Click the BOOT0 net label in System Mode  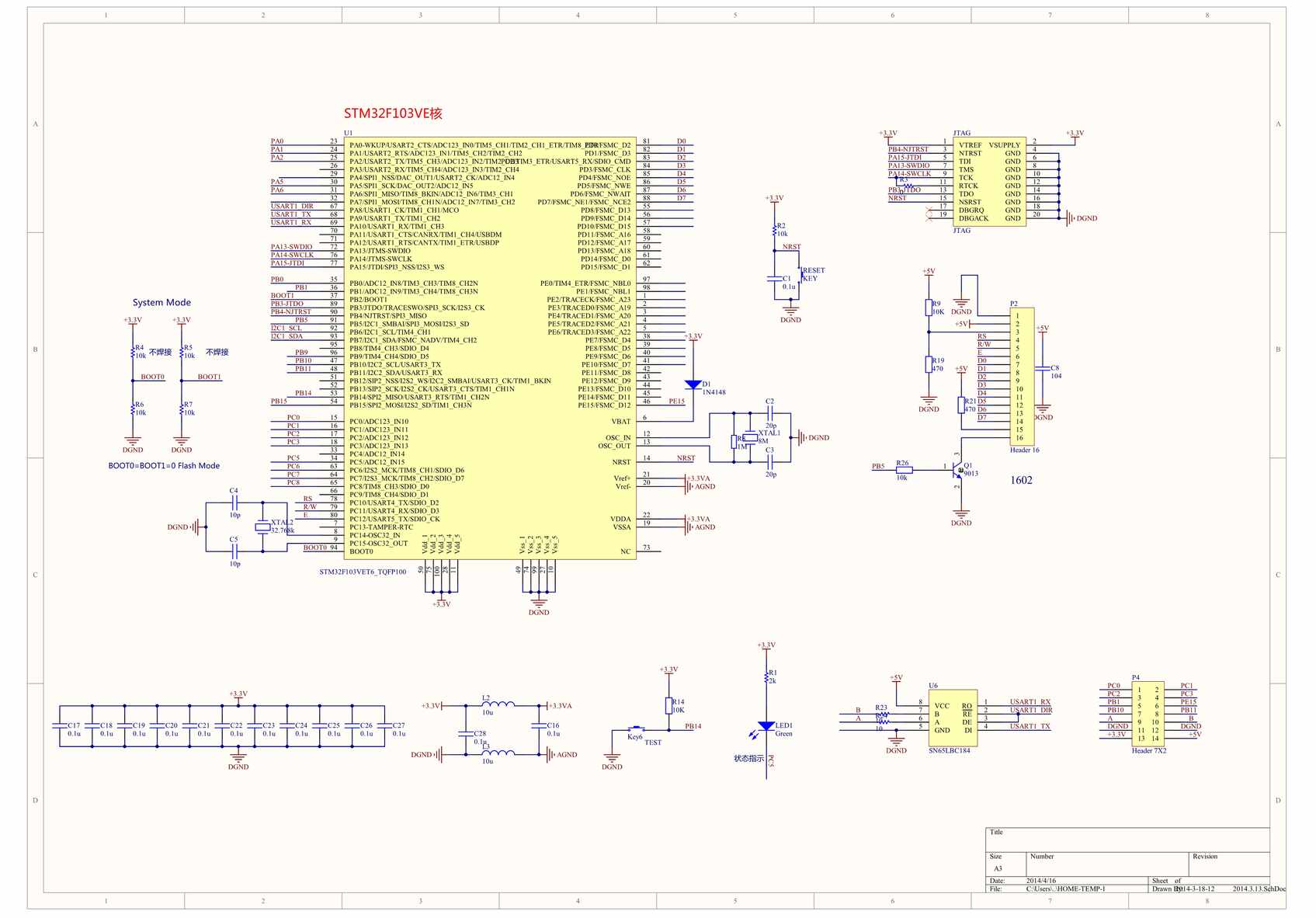pos(152,377)
